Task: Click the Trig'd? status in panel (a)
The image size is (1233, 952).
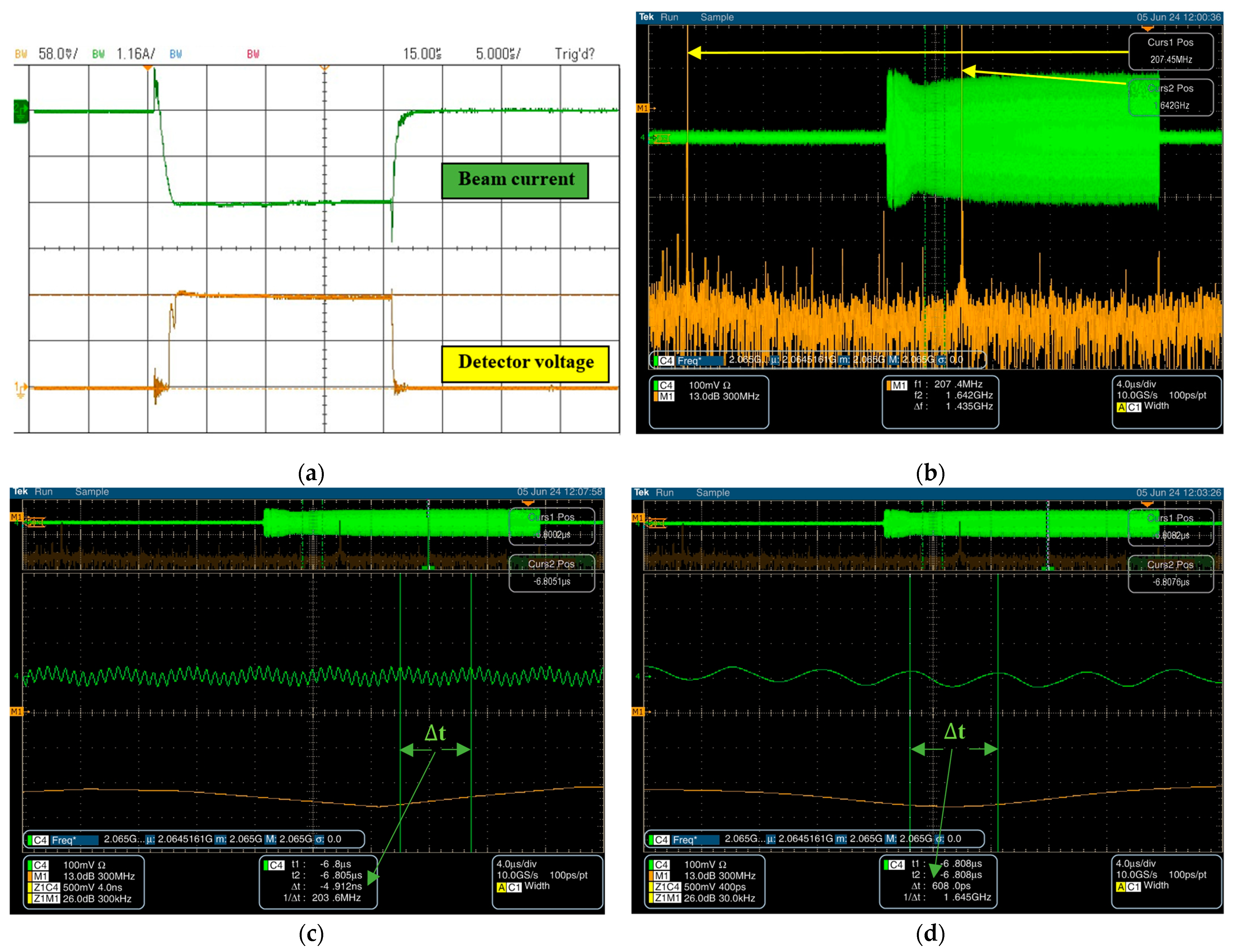Action: click(574, 54)
